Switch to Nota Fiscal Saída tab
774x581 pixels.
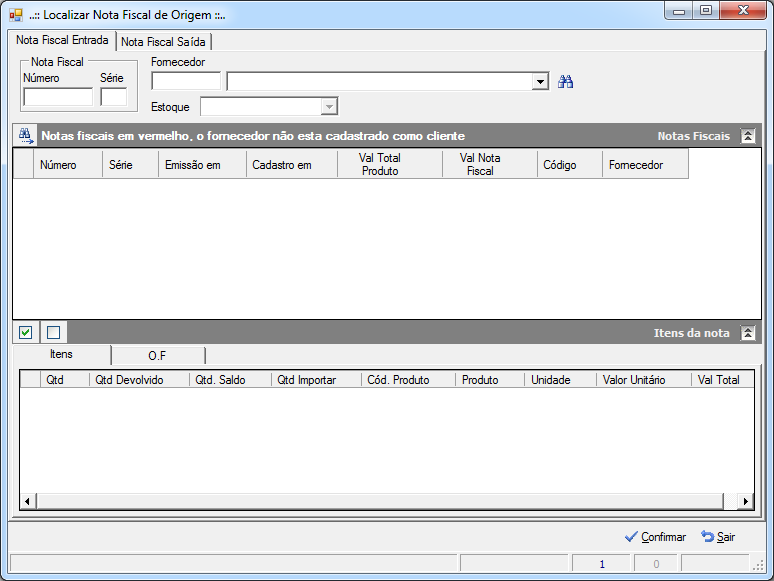(163, 42)
